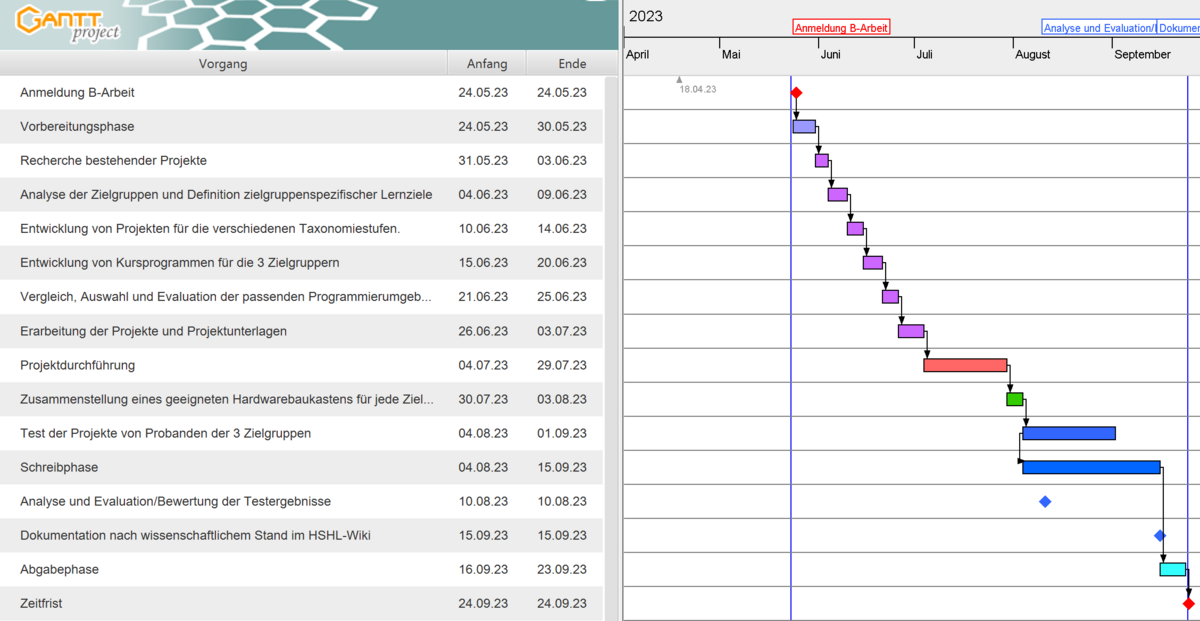Click the blue Analyse und Evaluation milestone diamond
The image size is (1200, 621).
click(x=1045, y=501)
